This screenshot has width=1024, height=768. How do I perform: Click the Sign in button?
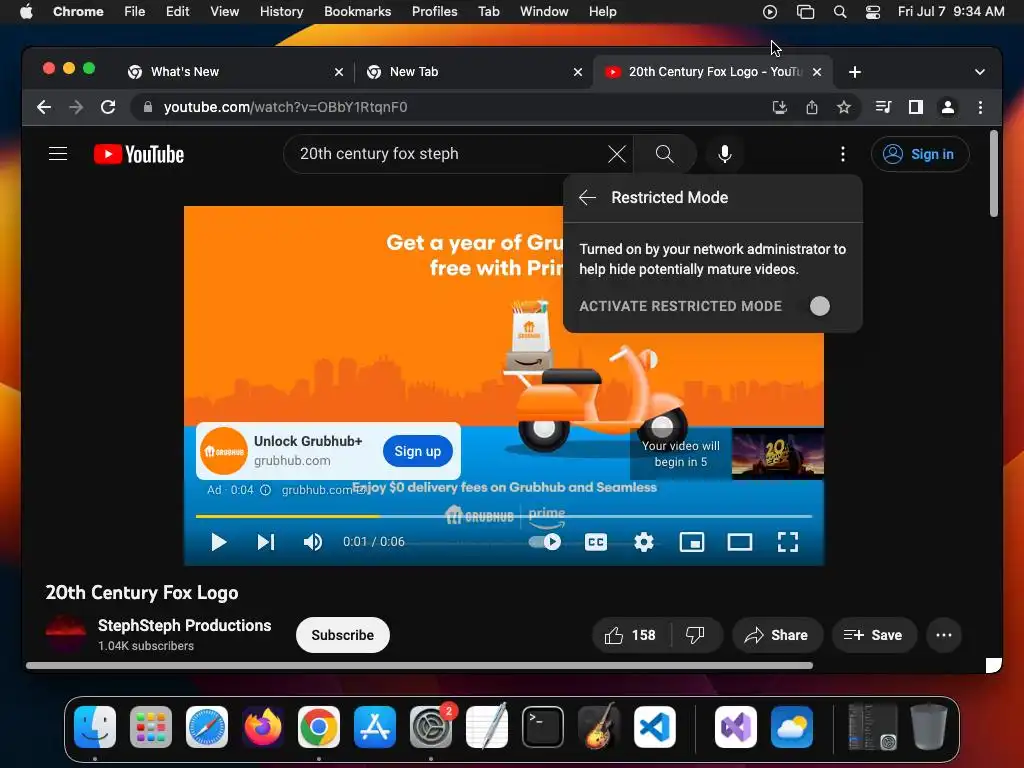click(x=920, y=154)
